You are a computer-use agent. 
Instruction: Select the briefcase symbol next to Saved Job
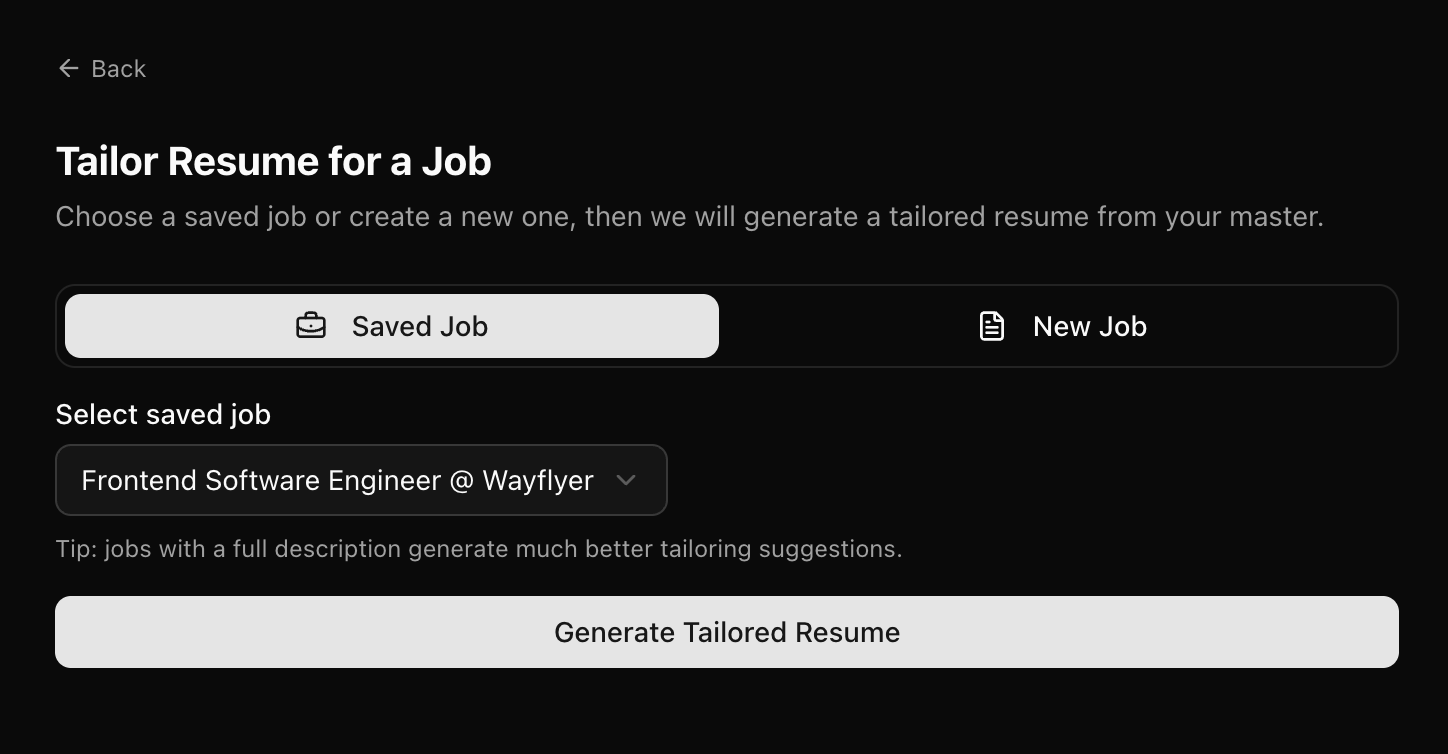[311, 325]
